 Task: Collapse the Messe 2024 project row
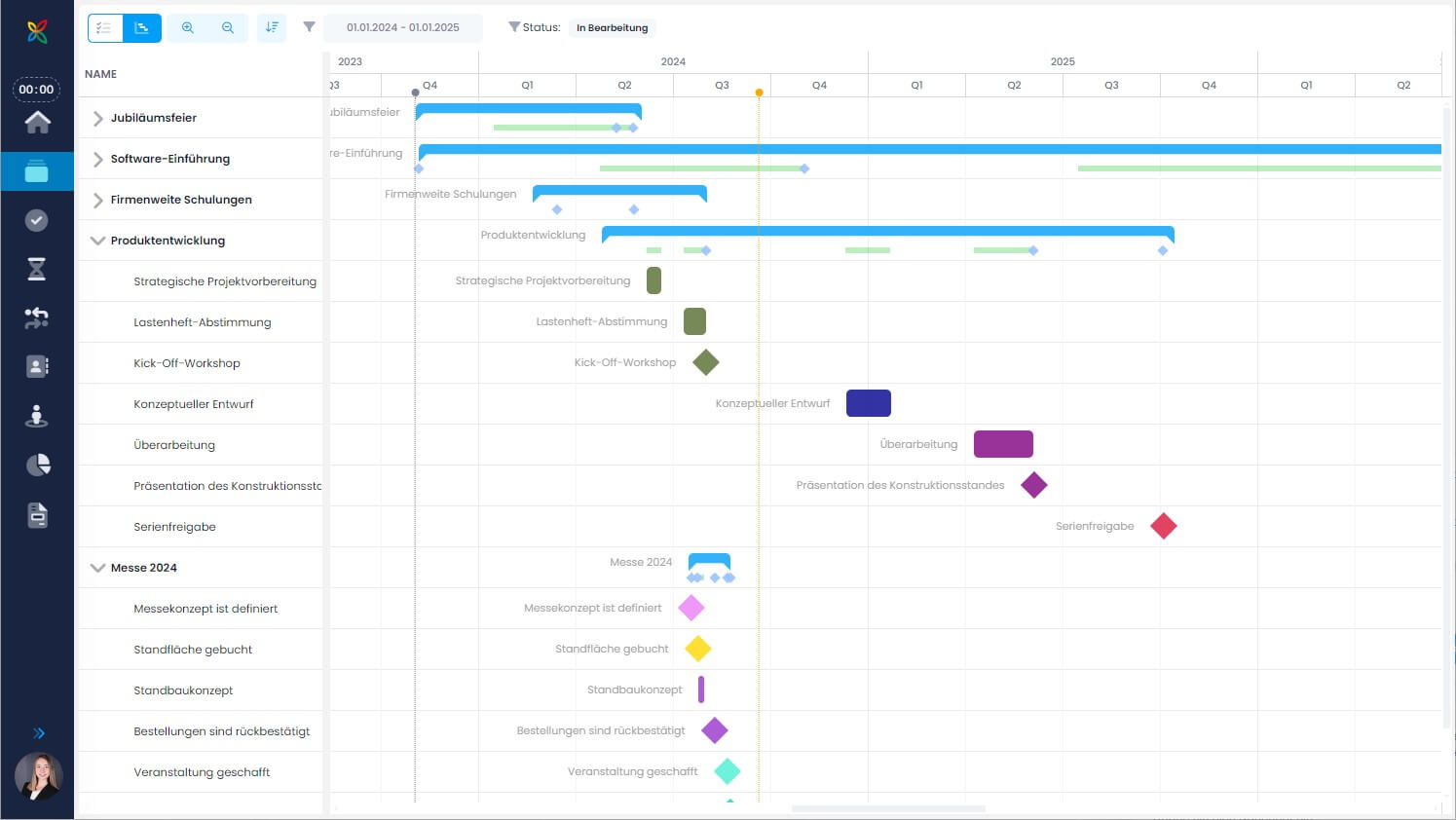pos(97,568)
